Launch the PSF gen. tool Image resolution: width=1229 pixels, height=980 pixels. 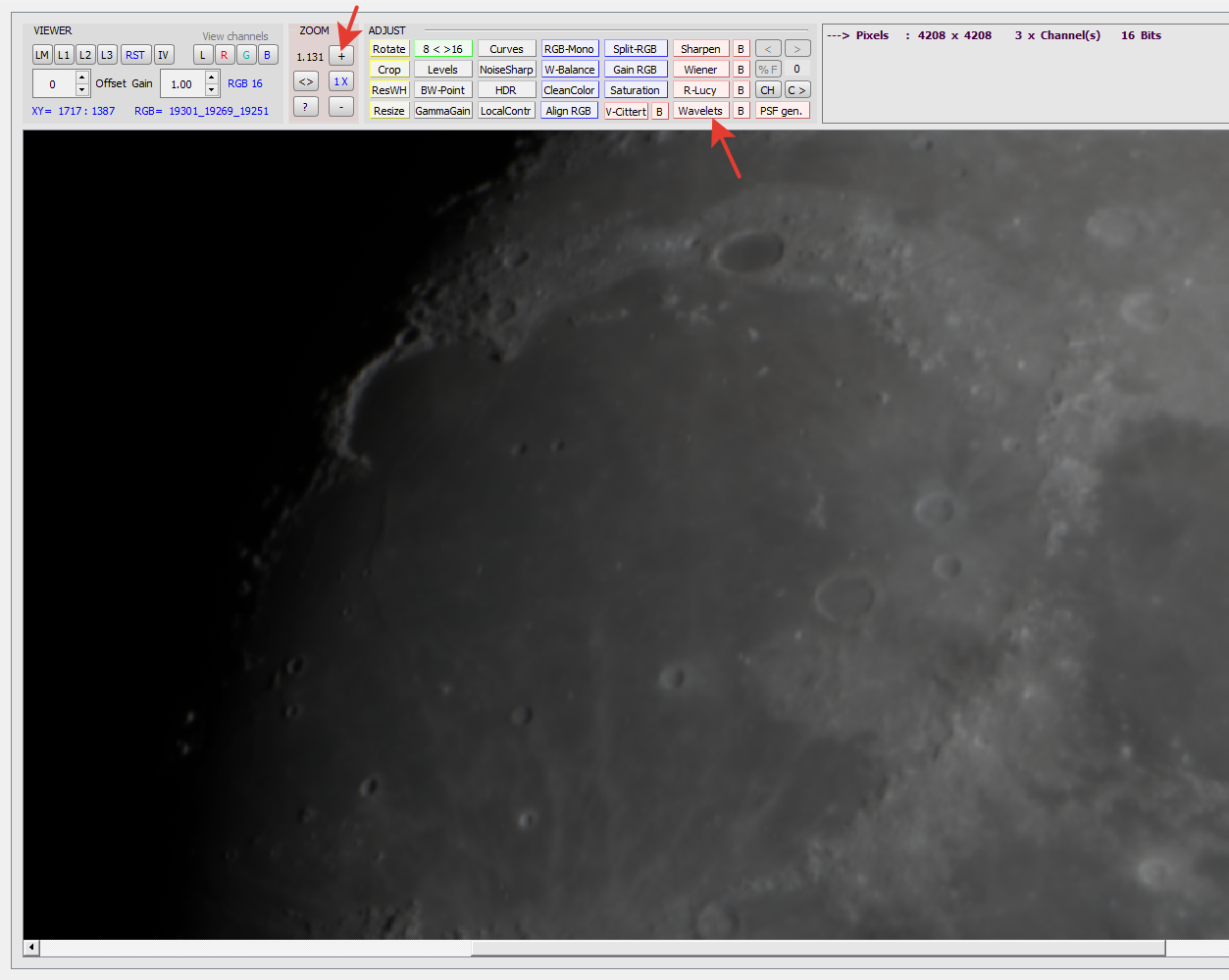[781, 110]
